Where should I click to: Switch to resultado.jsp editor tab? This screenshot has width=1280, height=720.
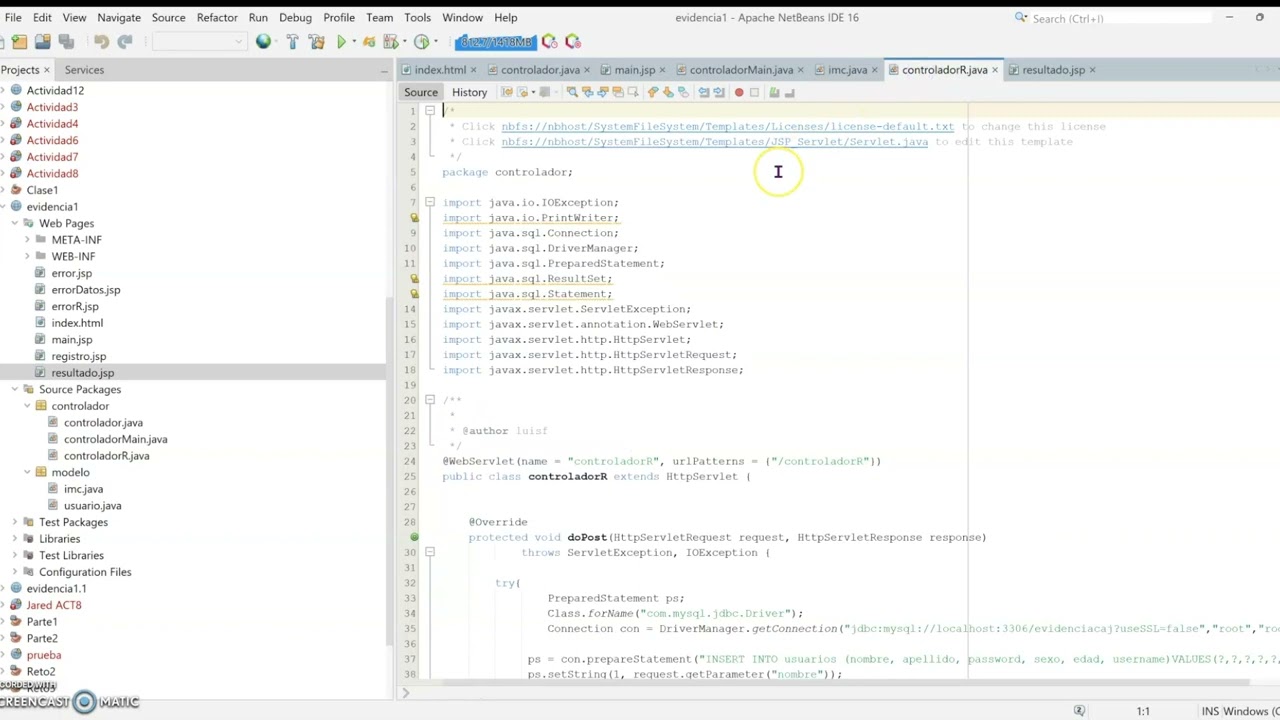click(1053, 70)
